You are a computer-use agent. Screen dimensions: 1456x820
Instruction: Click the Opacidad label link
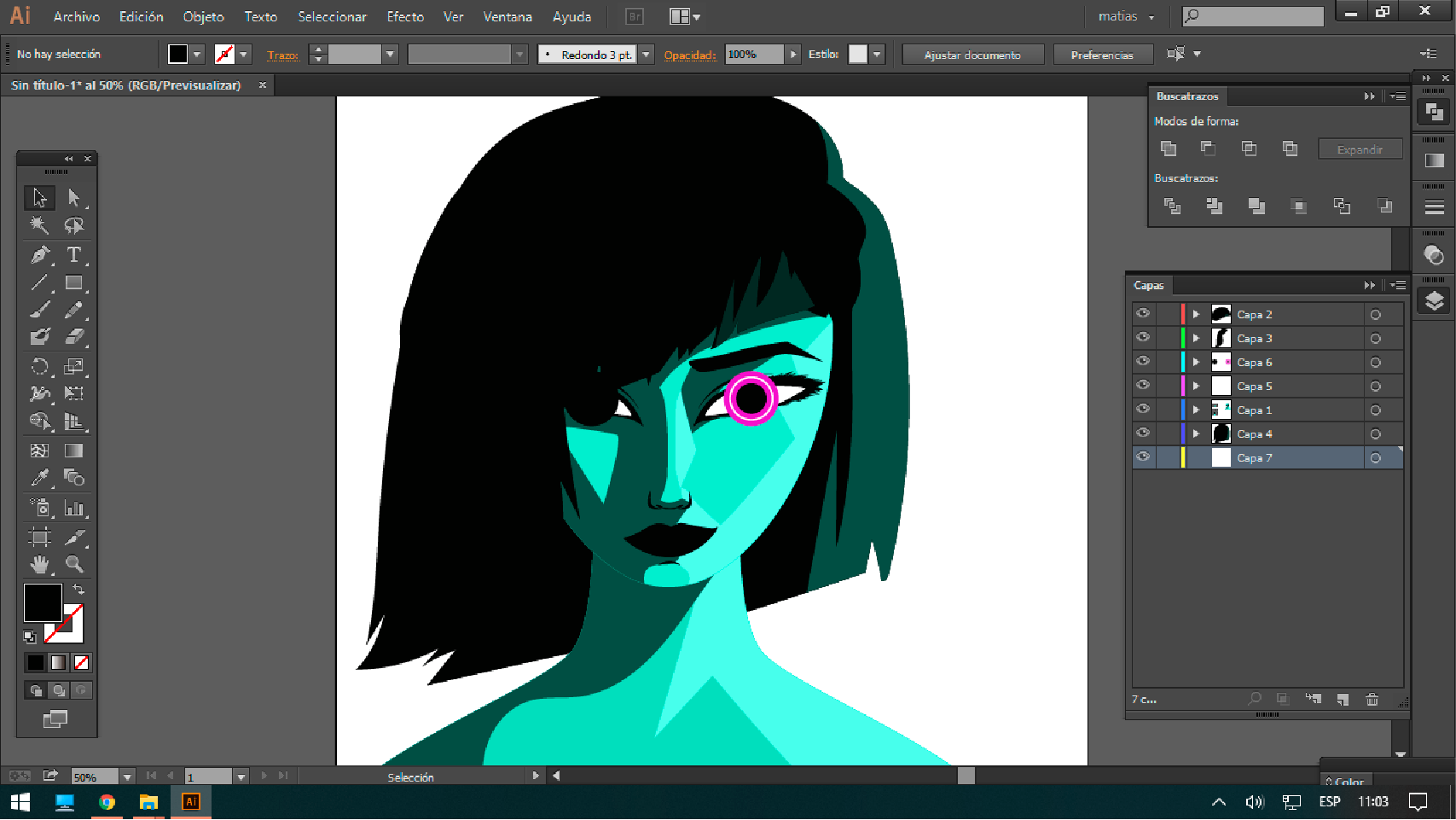(x=690, y=55)
